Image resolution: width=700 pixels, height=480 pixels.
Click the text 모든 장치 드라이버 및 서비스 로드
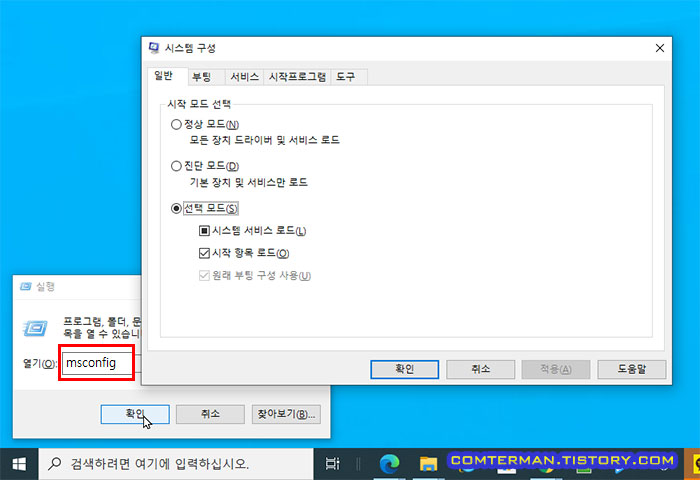(264, 140)
